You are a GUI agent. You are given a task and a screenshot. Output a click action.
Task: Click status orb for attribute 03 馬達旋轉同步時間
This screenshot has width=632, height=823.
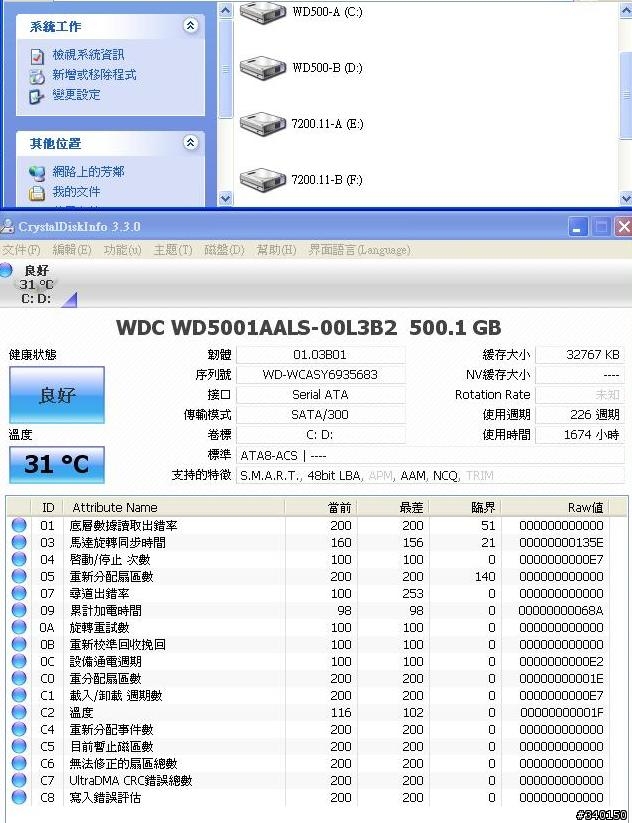tap(19, 542)
